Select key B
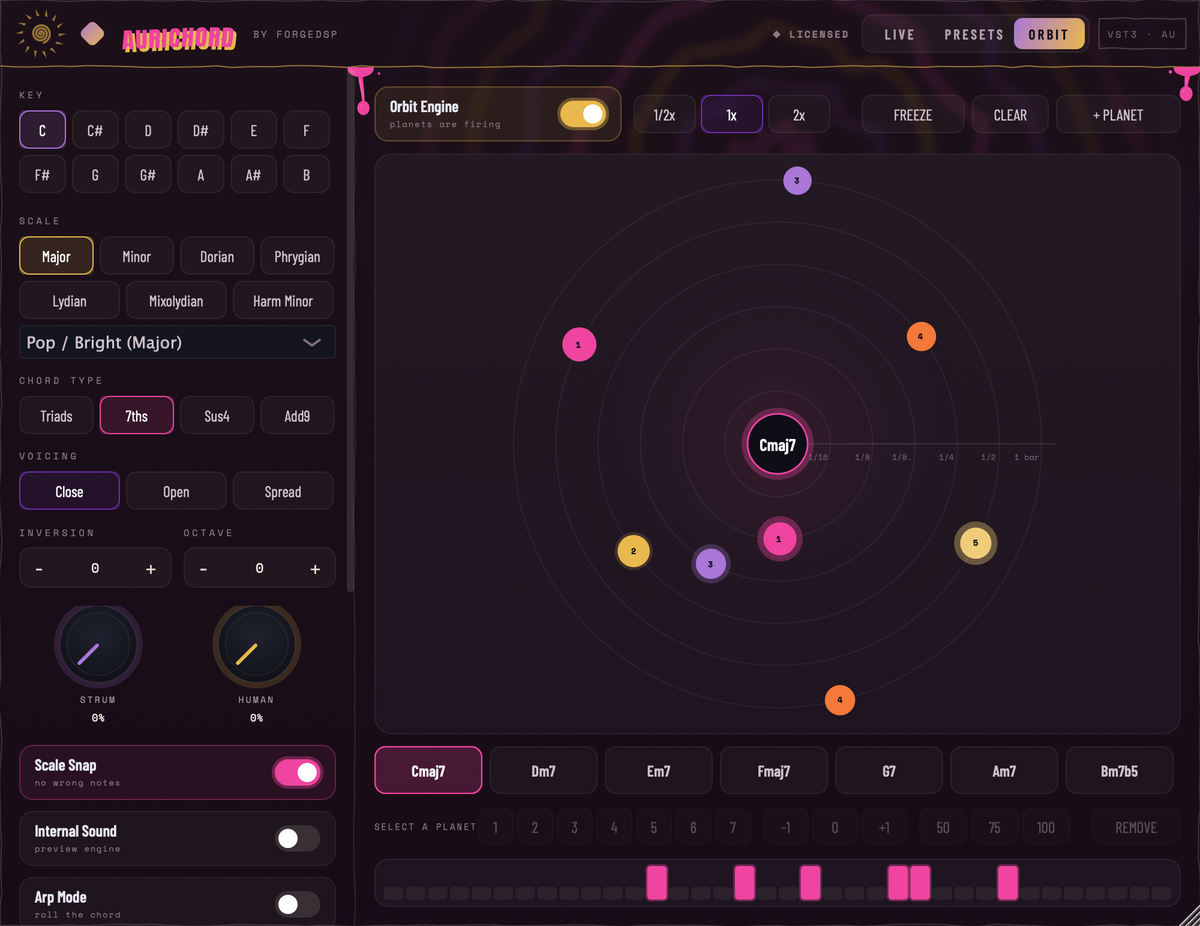This screenshot has height=926, width=1200. click(x=306, y=174)
